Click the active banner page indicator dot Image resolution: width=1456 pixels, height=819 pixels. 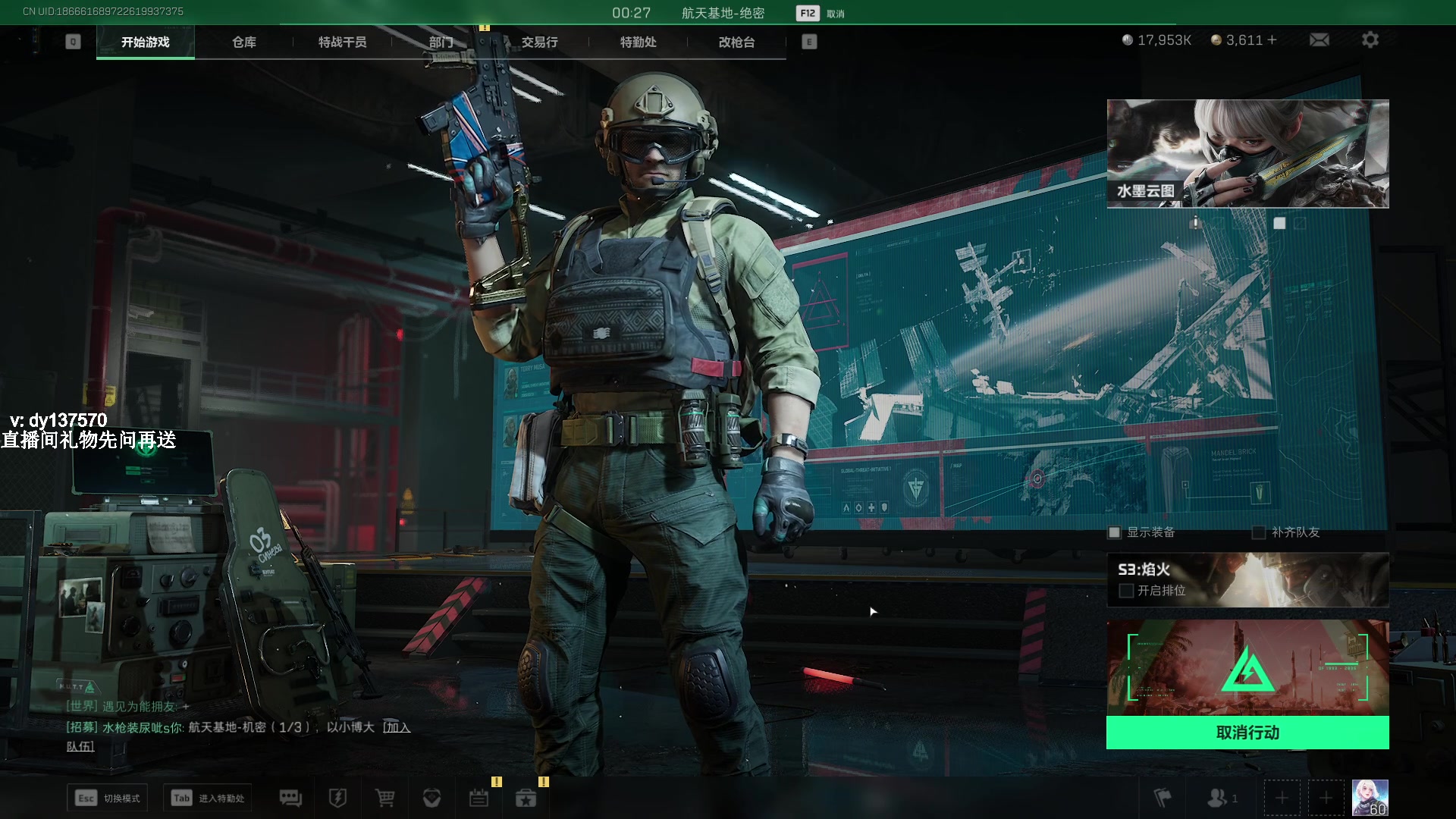pyautogui.click(x=1279, y=223)
